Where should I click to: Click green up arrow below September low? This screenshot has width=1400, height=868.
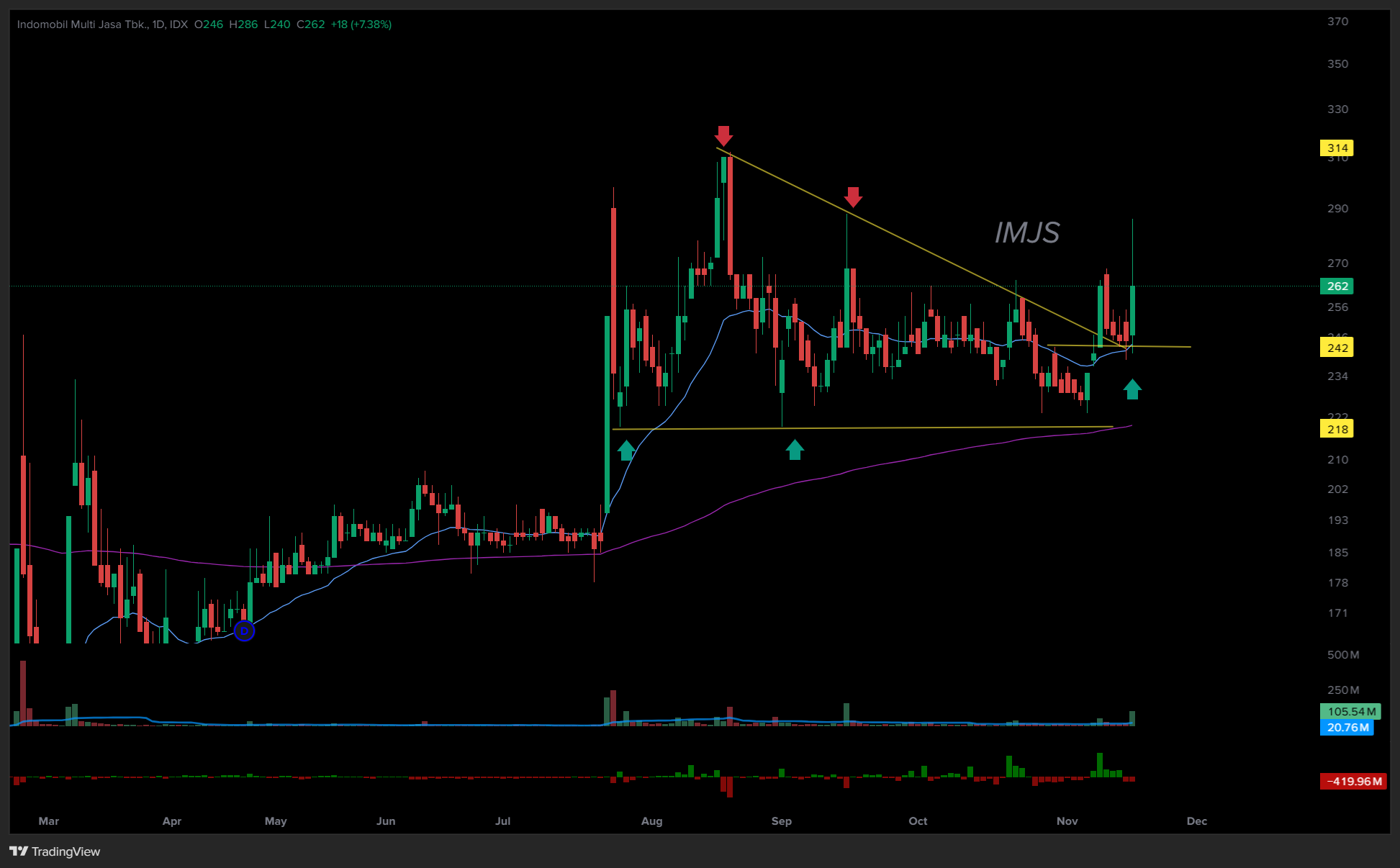(795, 450)
